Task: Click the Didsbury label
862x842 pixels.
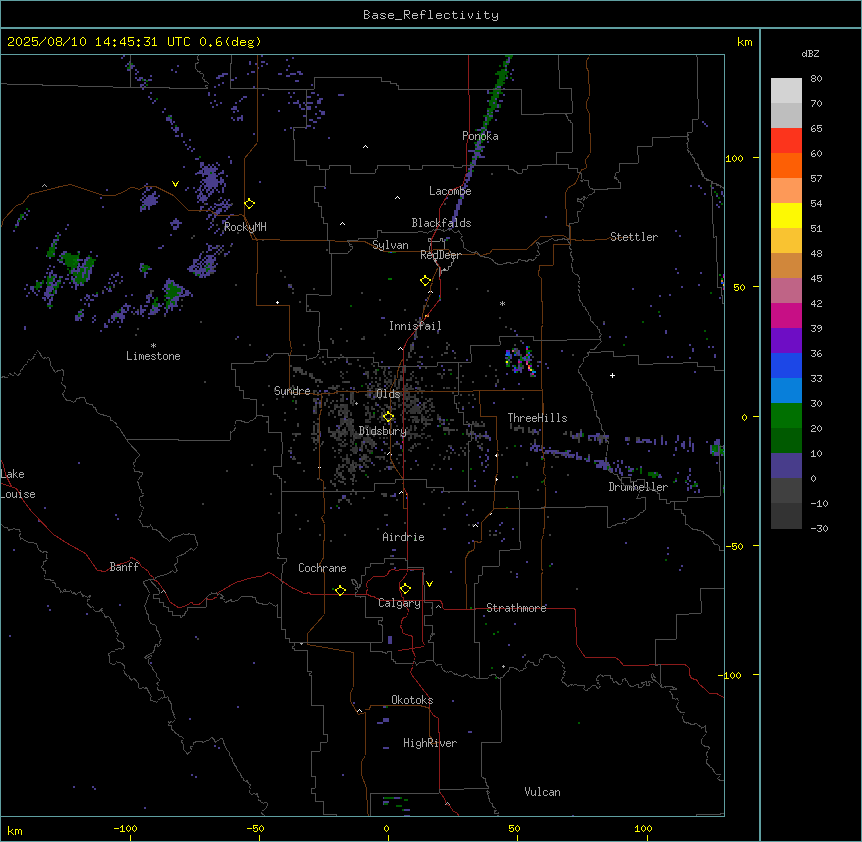Action: (x=383, y=431)
